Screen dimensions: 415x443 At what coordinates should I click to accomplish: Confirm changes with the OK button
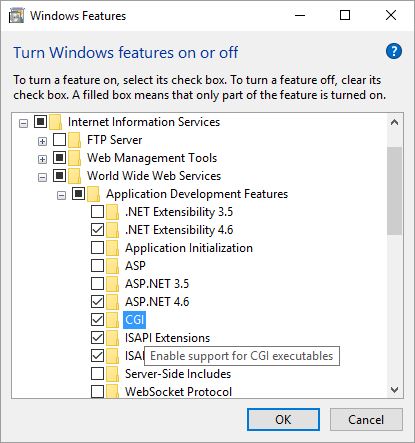[283, 420]
